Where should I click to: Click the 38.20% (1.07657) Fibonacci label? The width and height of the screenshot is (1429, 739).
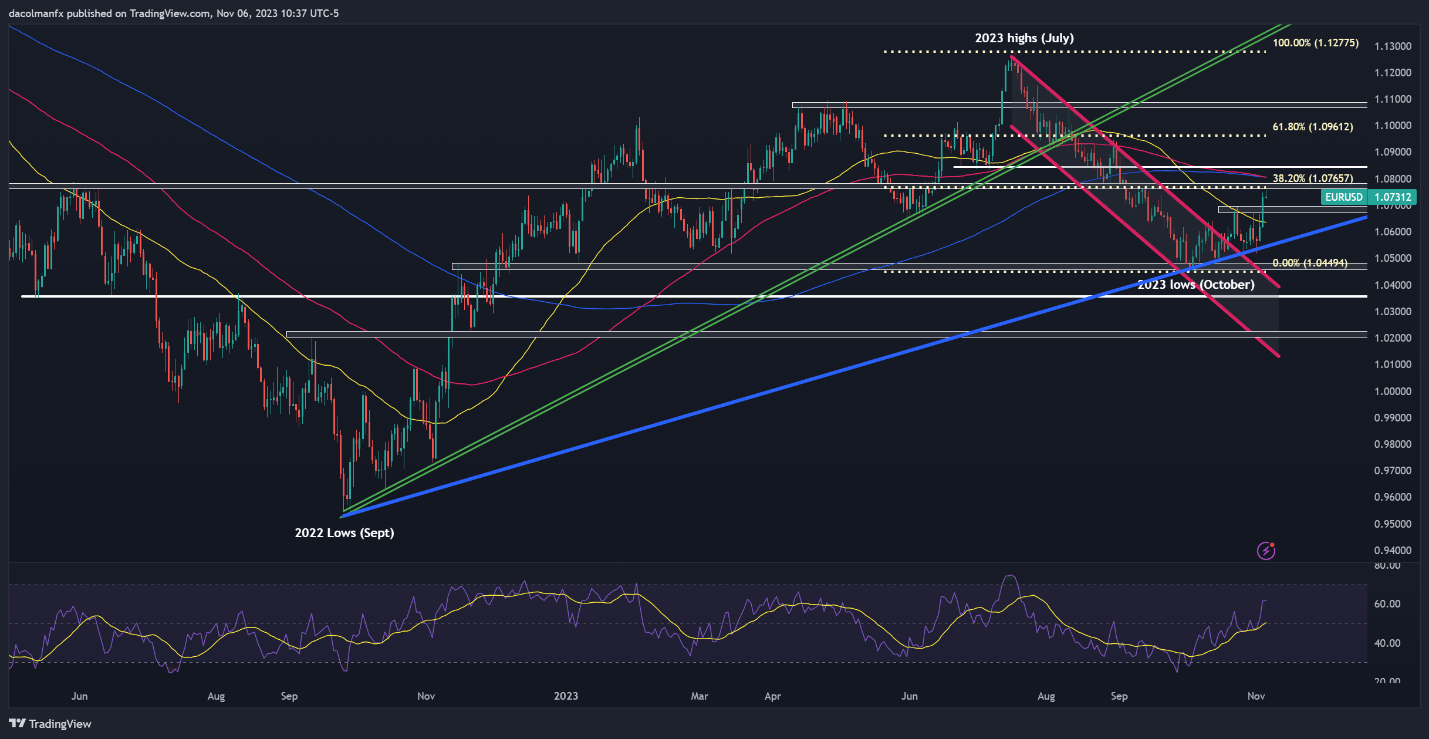click(x=1312, y=177)
